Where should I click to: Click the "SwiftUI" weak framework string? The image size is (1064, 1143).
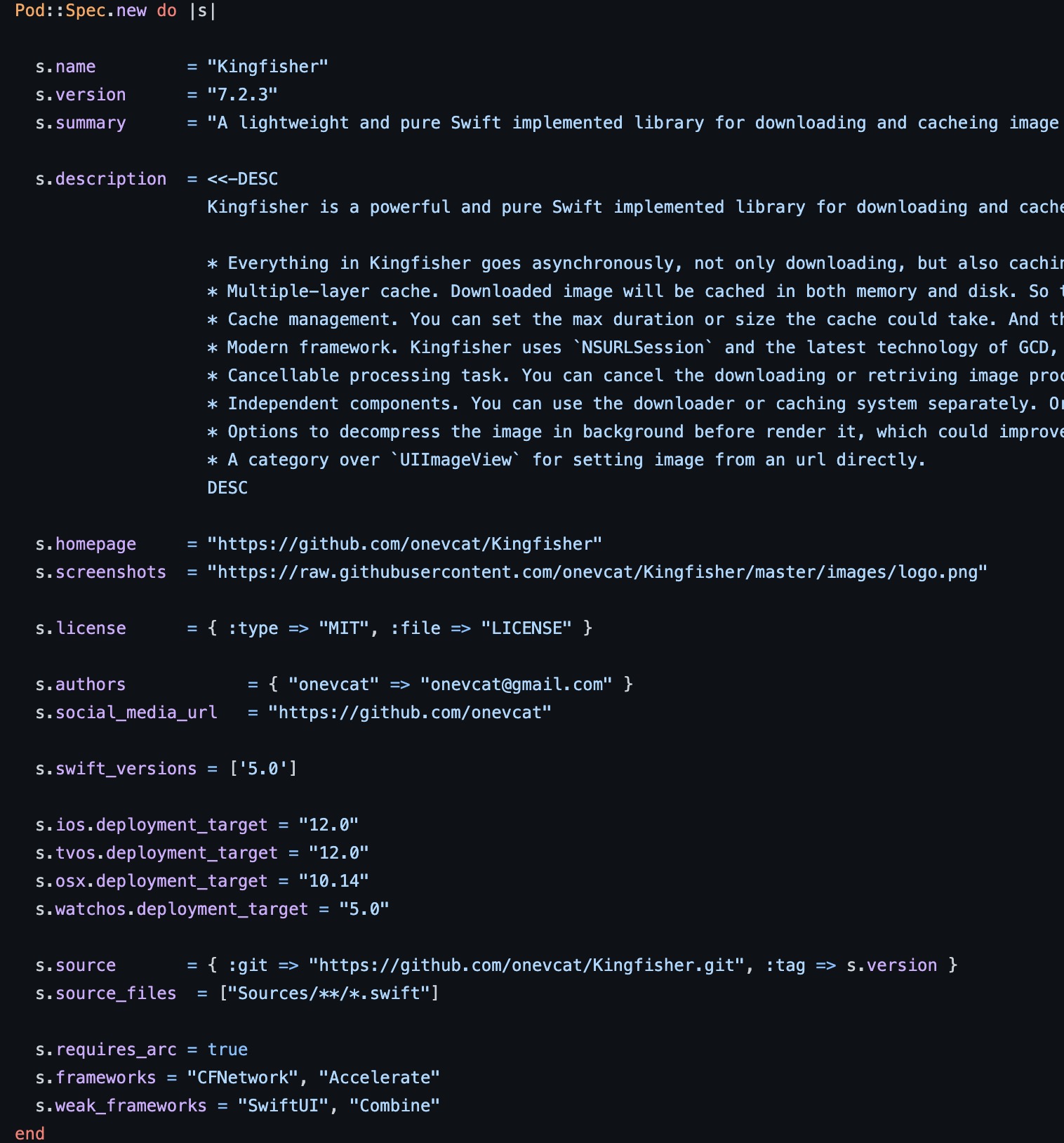(x=283, y=1106)
